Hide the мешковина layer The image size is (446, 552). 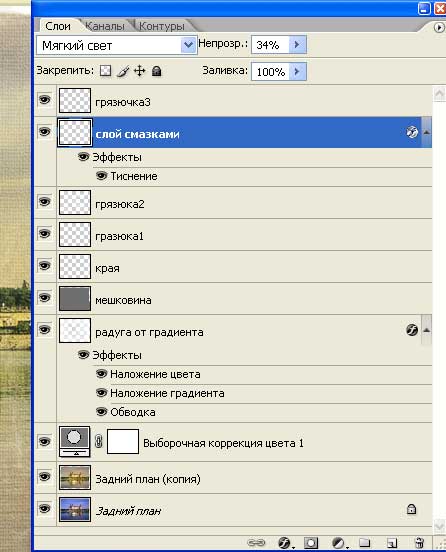tap(44, 298)
